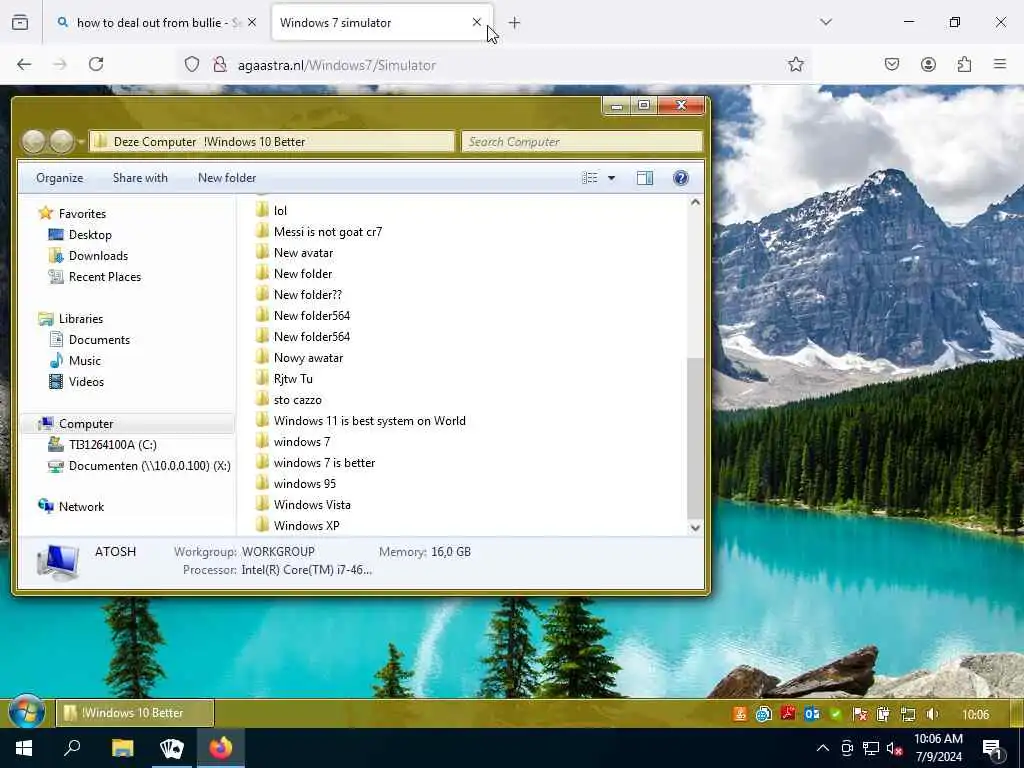This screenshot has height=768, width=1024.
Task: Click the power plug tray icon in the simulator
Action: pos(883,714)
